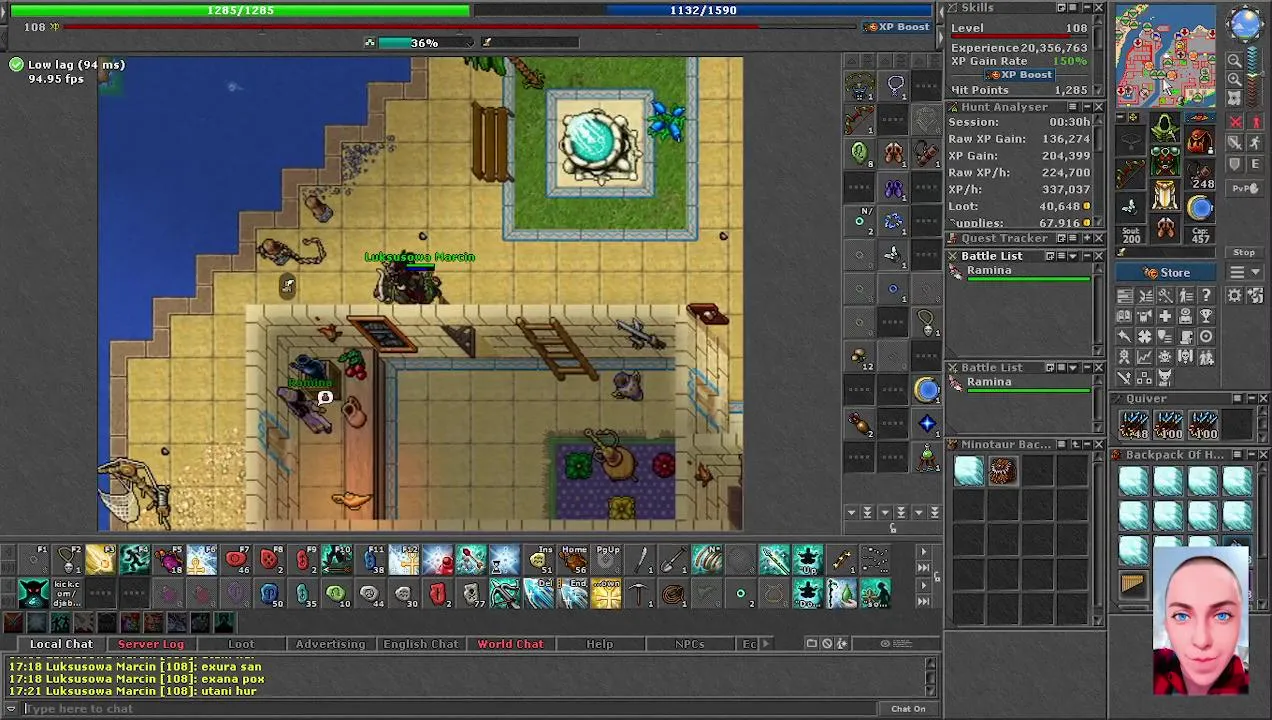This screenshot has width=1272, height=720.
Task: Open the target circle icon
Action: click(1206, 336)
